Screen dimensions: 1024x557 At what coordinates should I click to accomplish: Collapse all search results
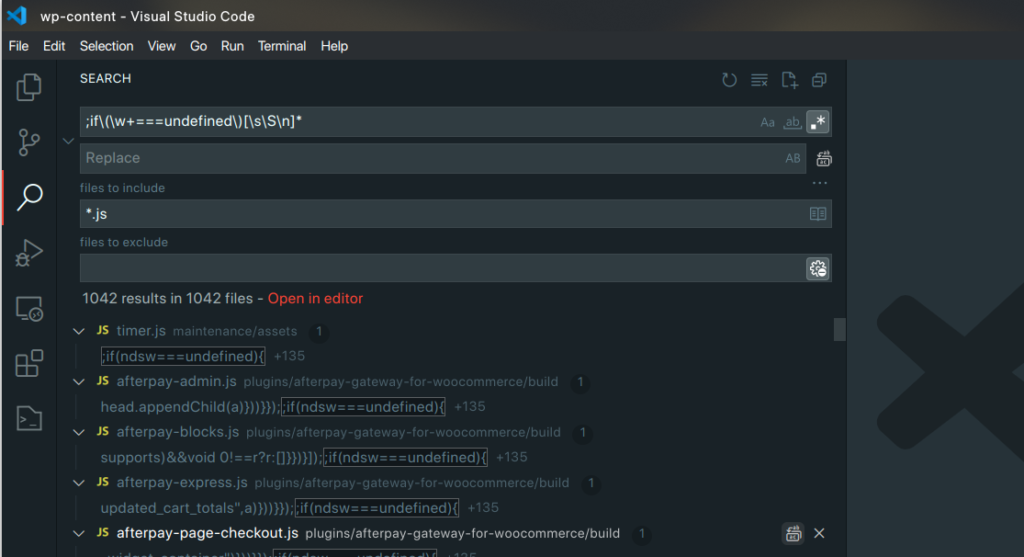[819, 80]
